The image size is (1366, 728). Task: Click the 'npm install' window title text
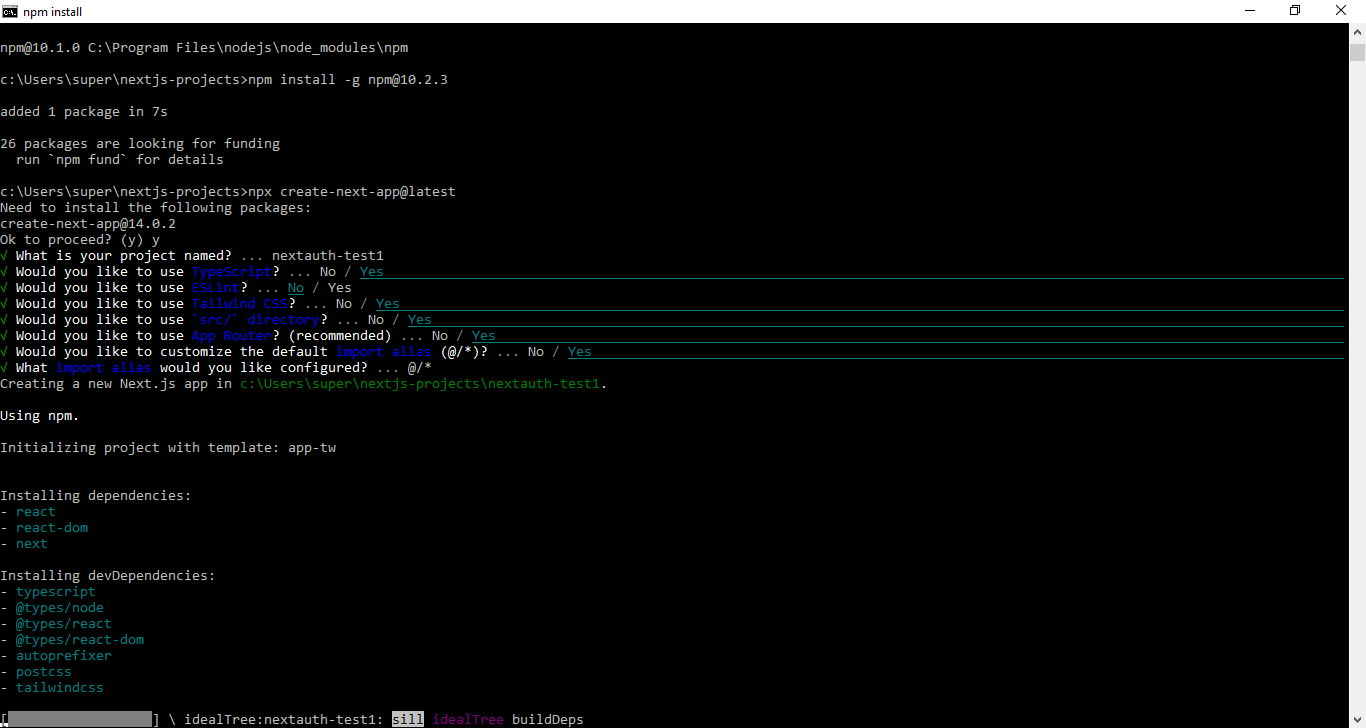[x=53, y=12]
